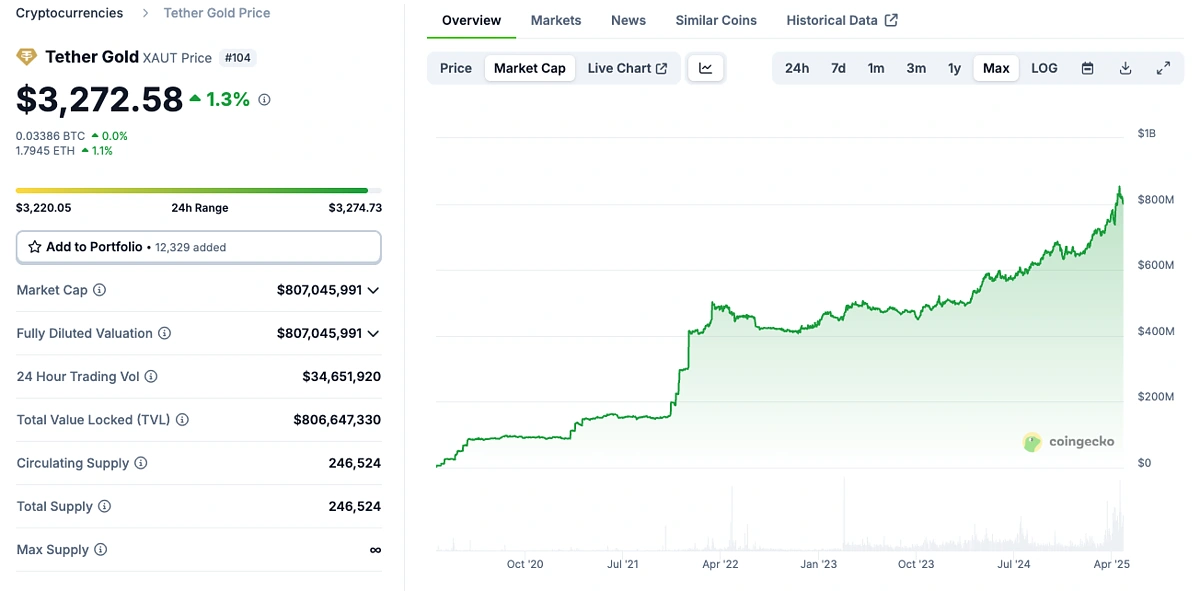Download the chart data
Viewport: 1200px width, 591px height.
pos(1125,68)
